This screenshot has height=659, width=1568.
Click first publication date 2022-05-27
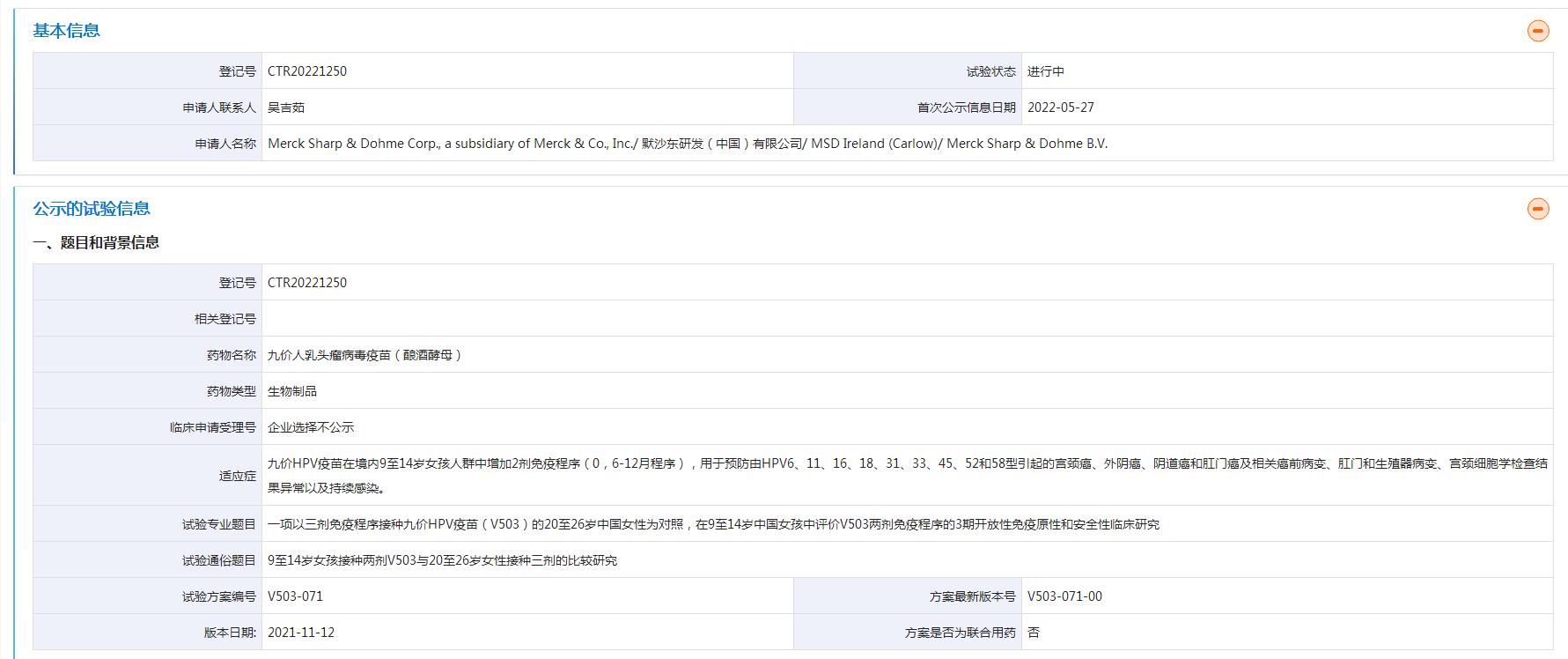[x=1060, y=107]
